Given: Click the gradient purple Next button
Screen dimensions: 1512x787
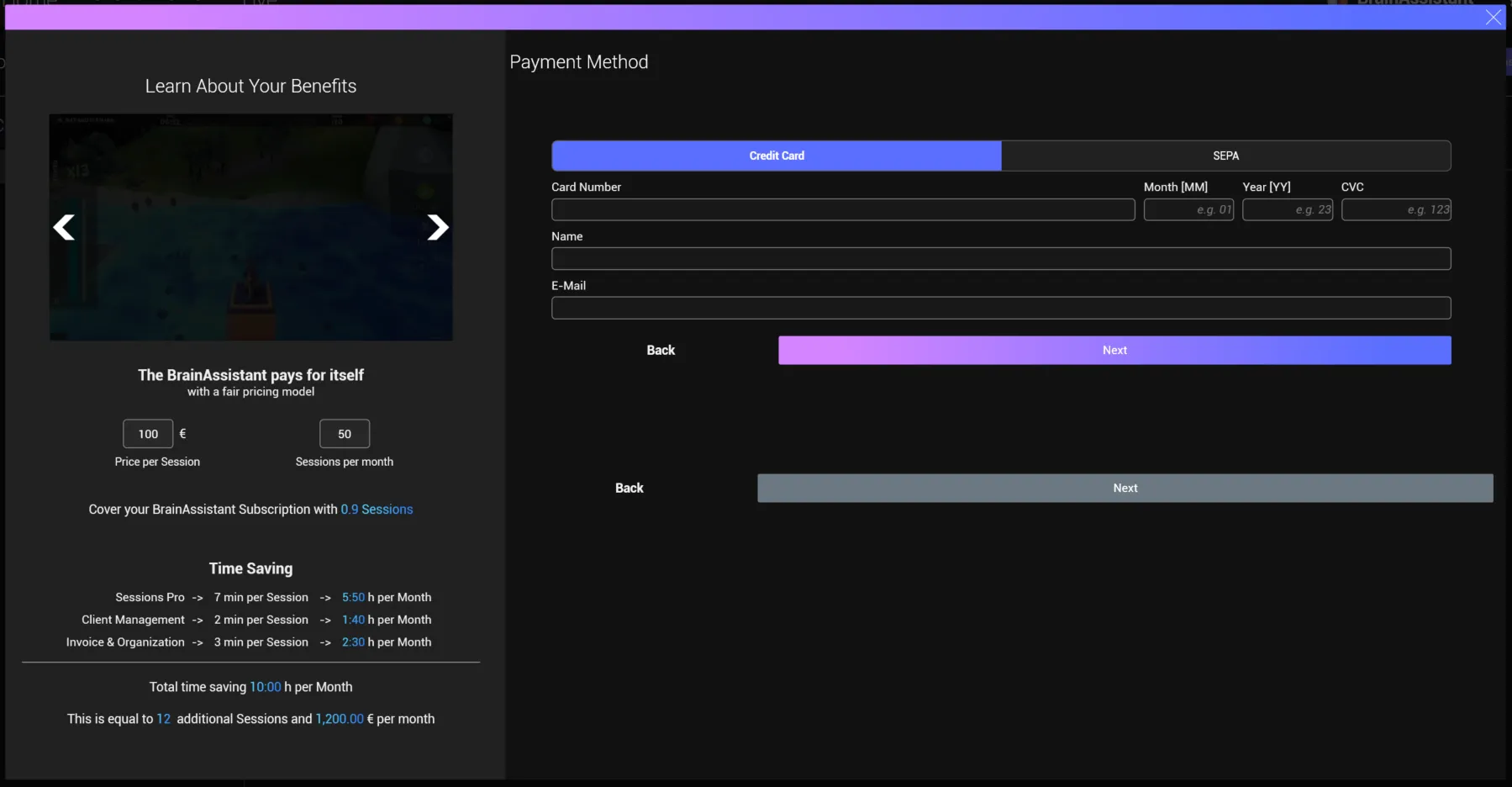Looking at the screenshot, I should [1114, 351].
